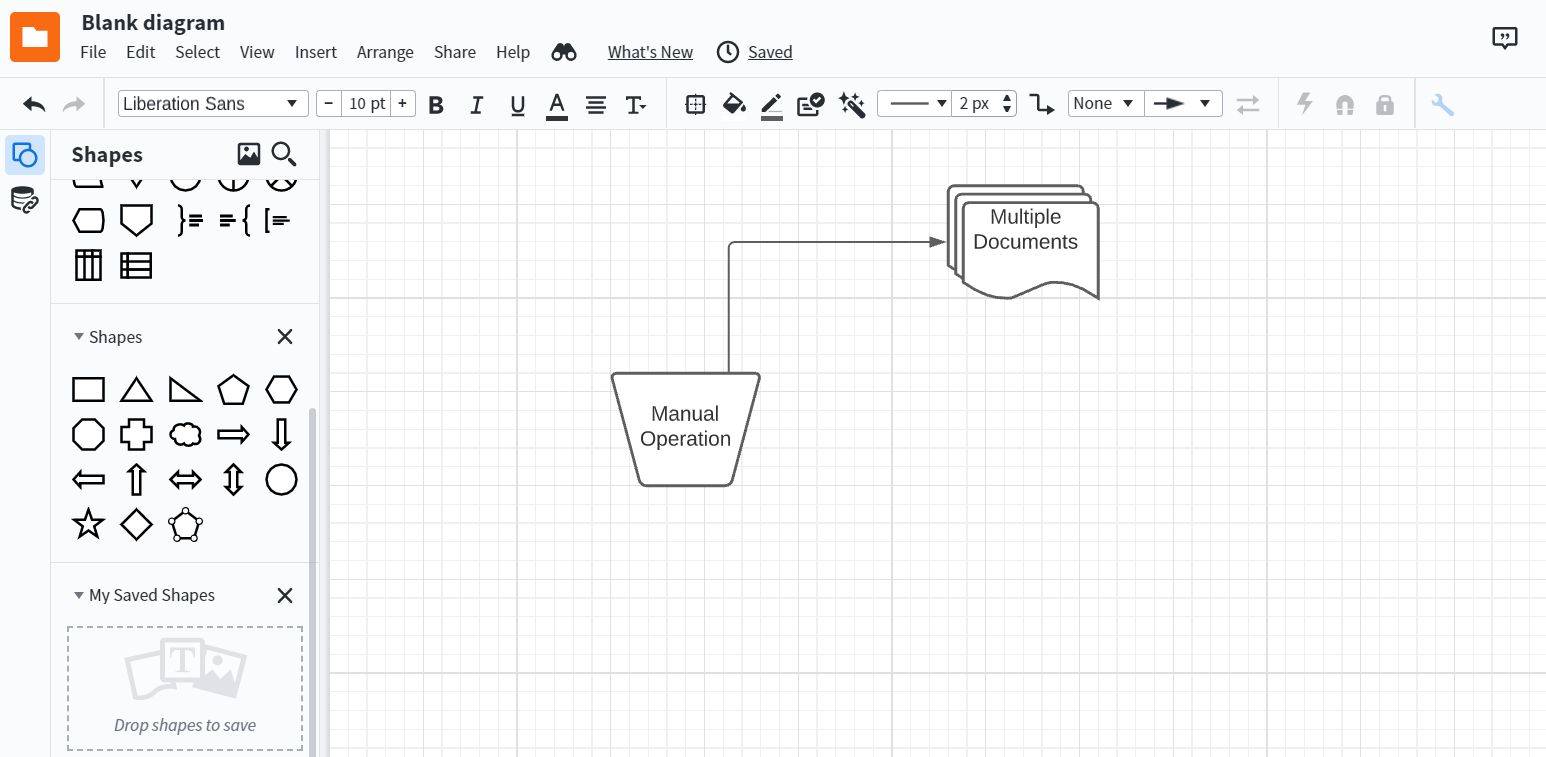Viewport: 1546px width, 757px height.
Task: Open the image search icon in Shapes panel
Action: click(249, 154)
